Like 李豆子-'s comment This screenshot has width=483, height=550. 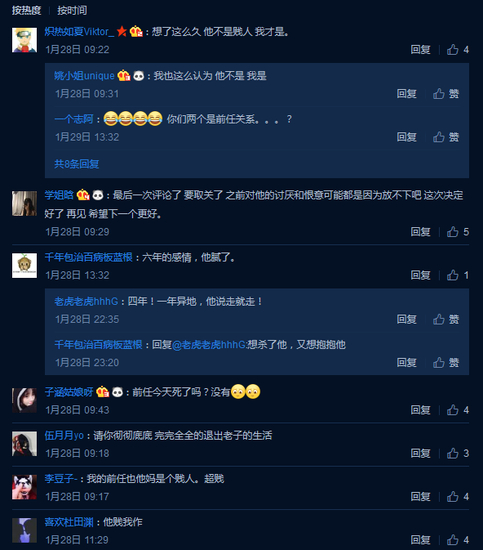tap(457, 497)
